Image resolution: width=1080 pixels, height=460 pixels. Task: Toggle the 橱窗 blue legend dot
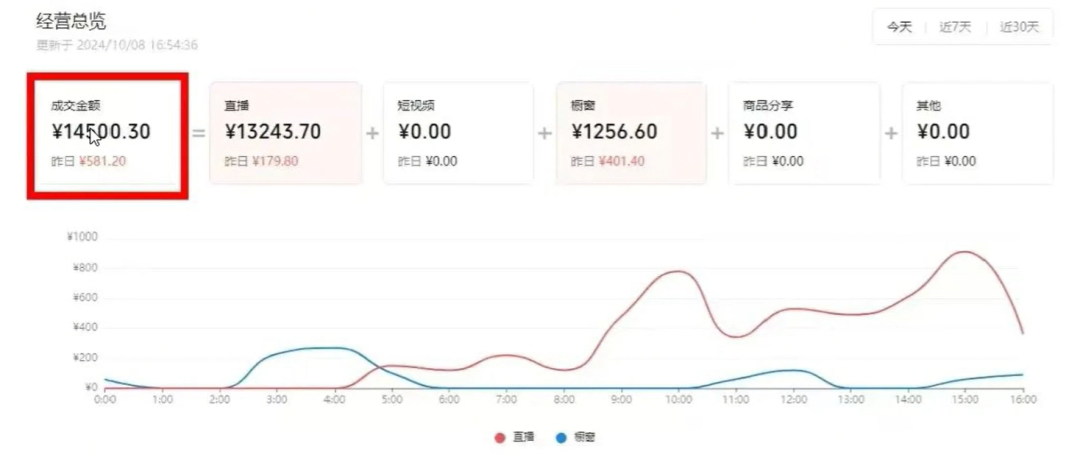(561, 438)
